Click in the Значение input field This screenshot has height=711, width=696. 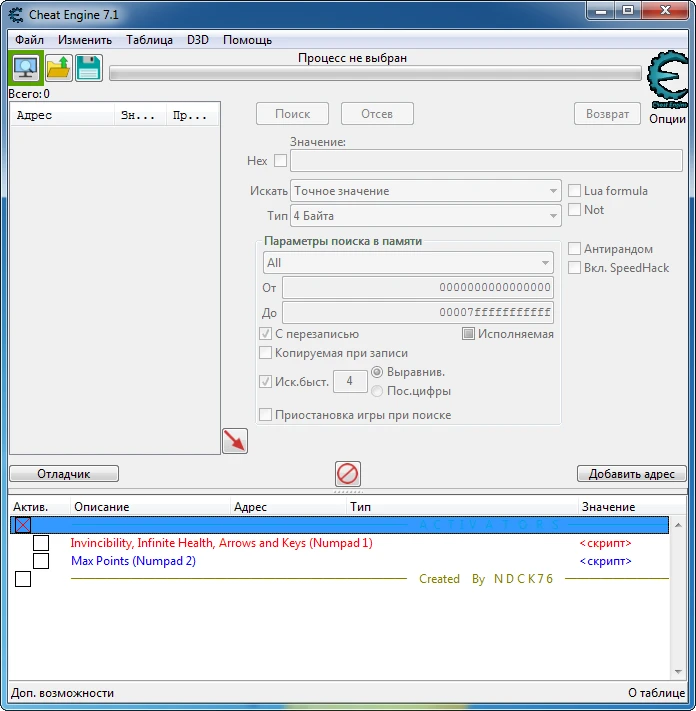point(486,161)
